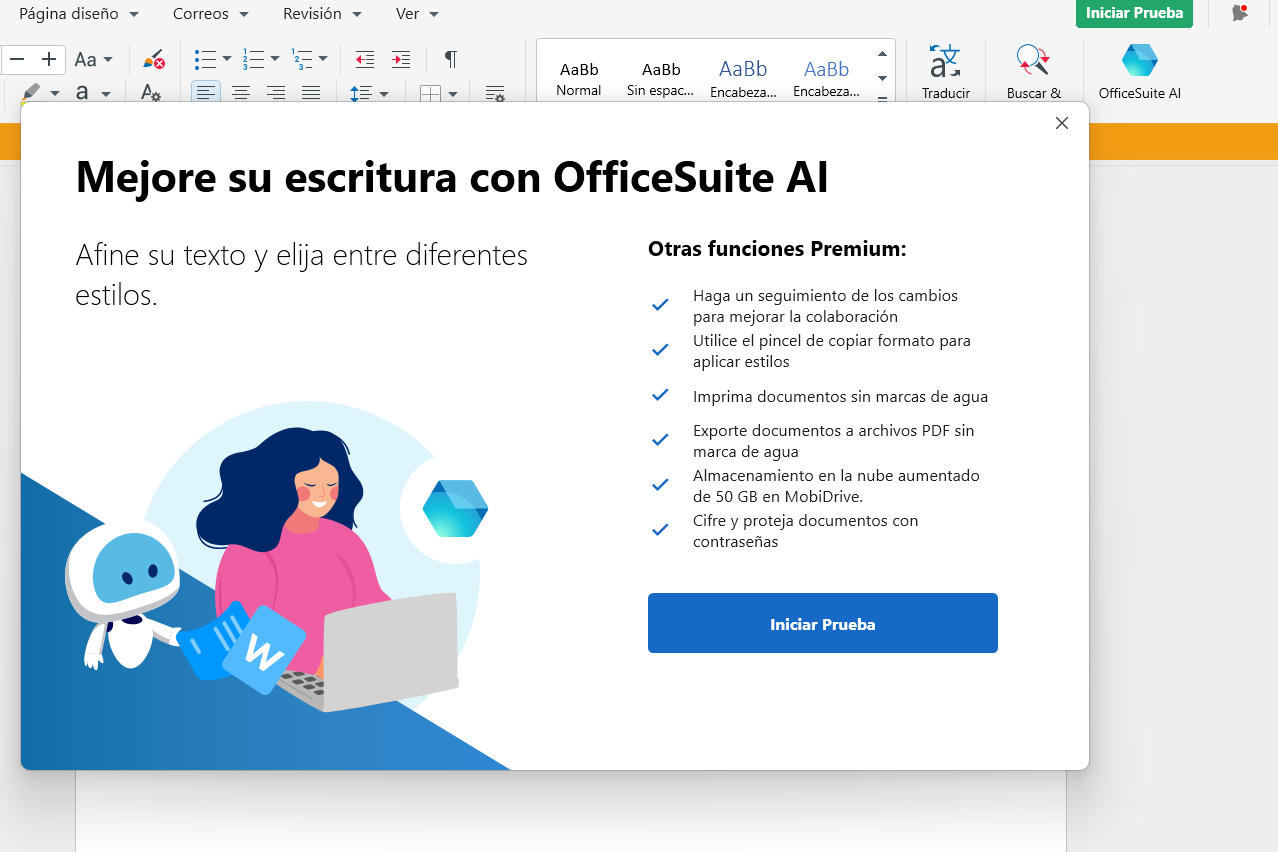This screenshot has width=1278, height=852.
Task: Click the dialog title 'Mejore su escritura con OfficeSuite AI'
Action: coord(452,178)
